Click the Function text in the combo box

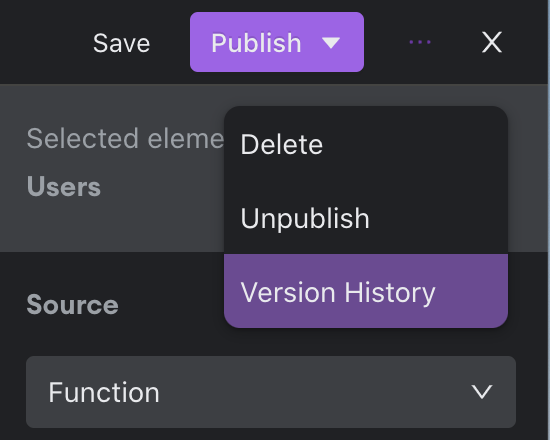(104, 392)
